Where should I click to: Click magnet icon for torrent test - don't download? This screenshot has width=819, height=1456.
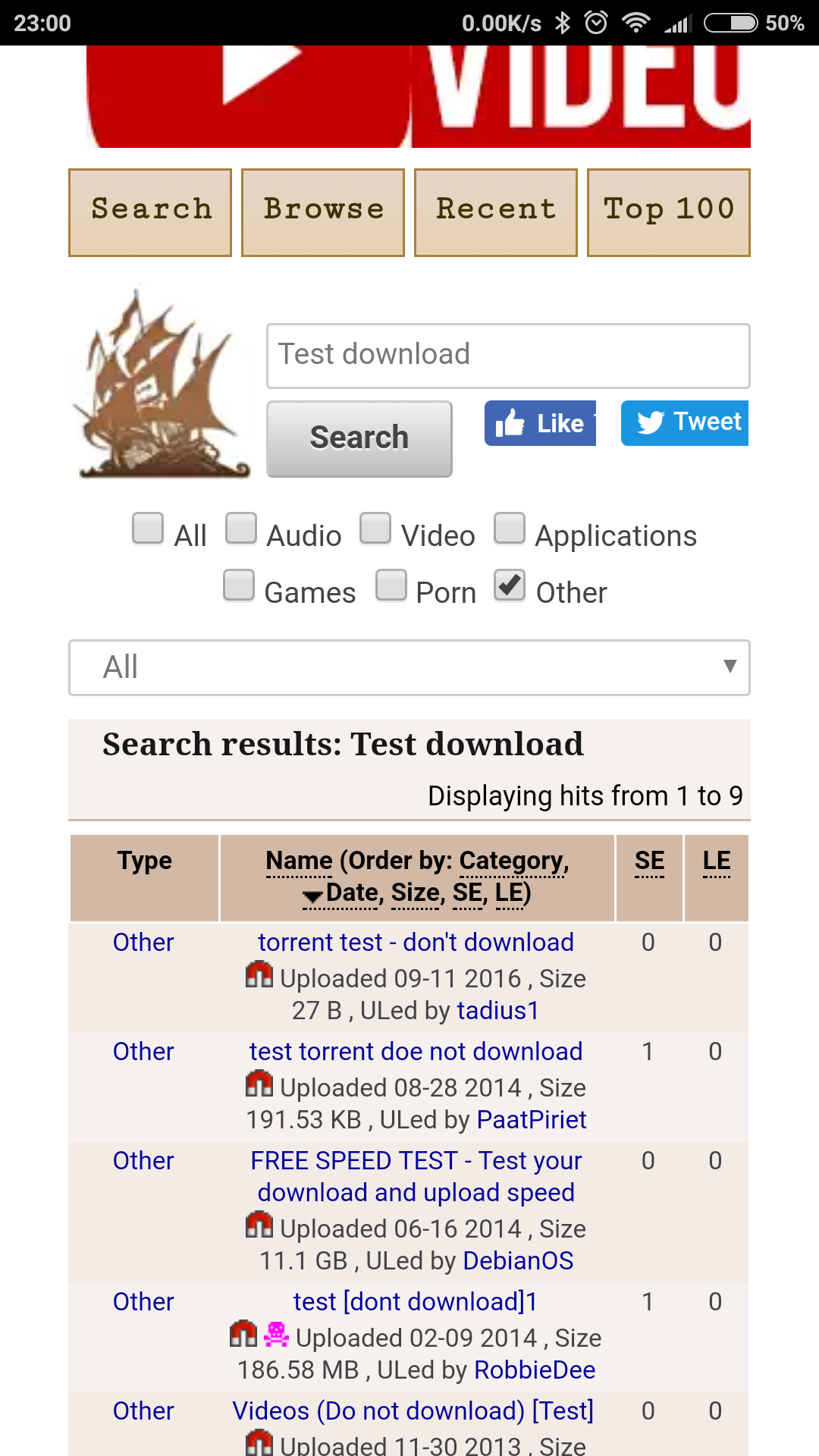pos(259,974)
